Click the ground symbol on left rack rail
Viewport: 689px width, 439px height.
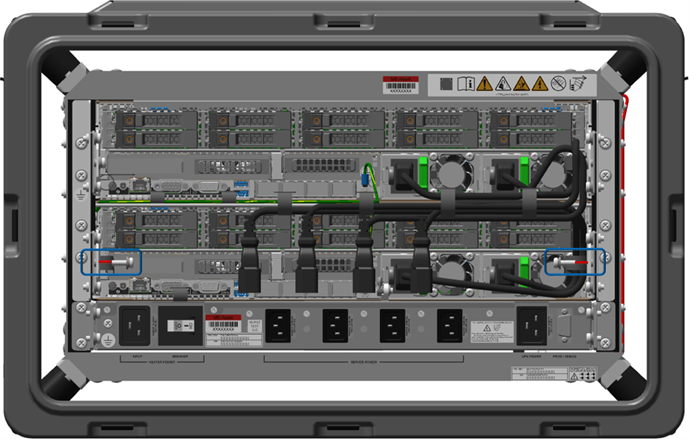80,194
